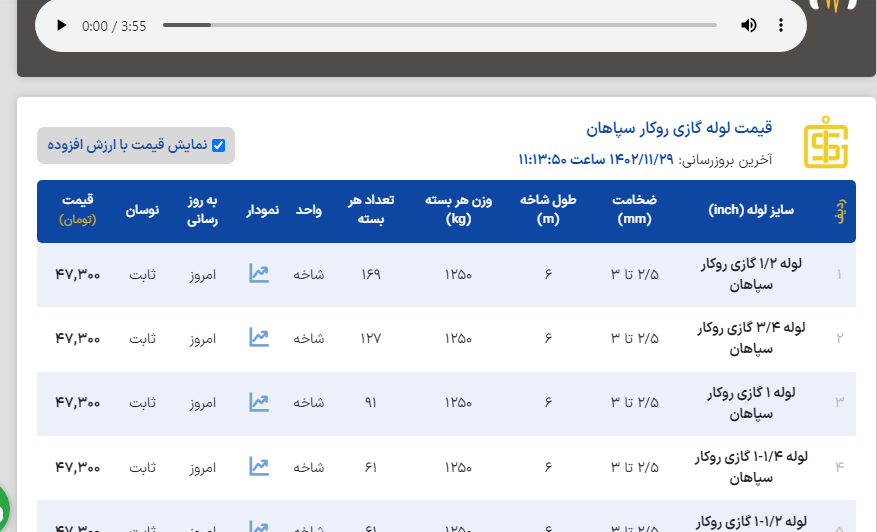Click the سایز لوله (inch) column header
This screenshot has height=532, width=877.
click(x=751, y=210)
